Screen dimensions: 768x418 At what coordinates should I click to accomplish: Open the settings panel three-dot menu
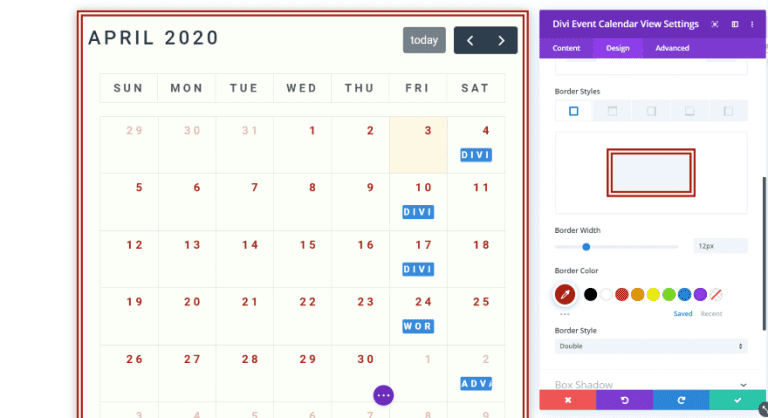point(752,24)
